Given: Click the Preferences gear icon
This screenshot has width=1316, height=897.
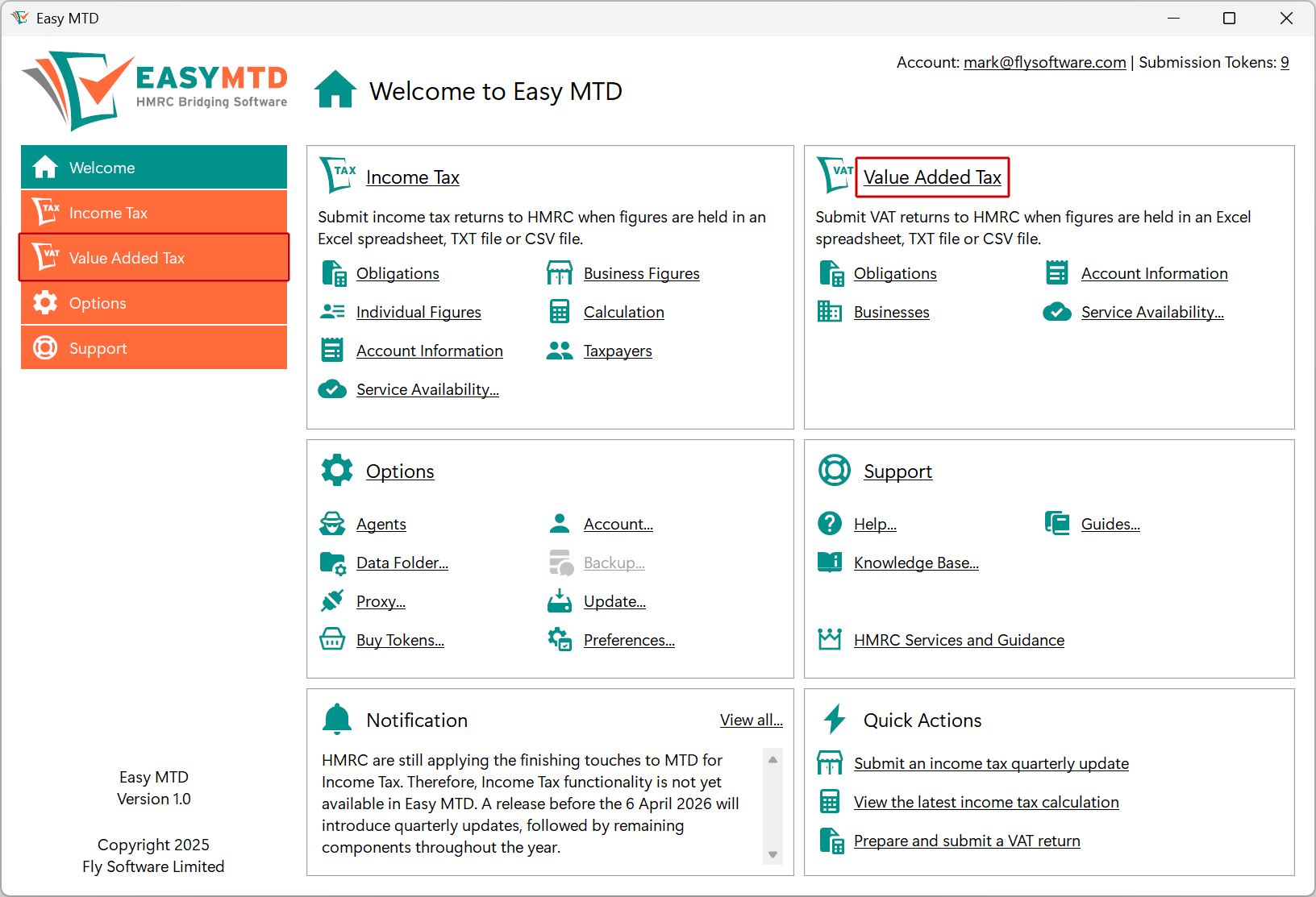Looking at the screenshot, I should pos(560,639).
